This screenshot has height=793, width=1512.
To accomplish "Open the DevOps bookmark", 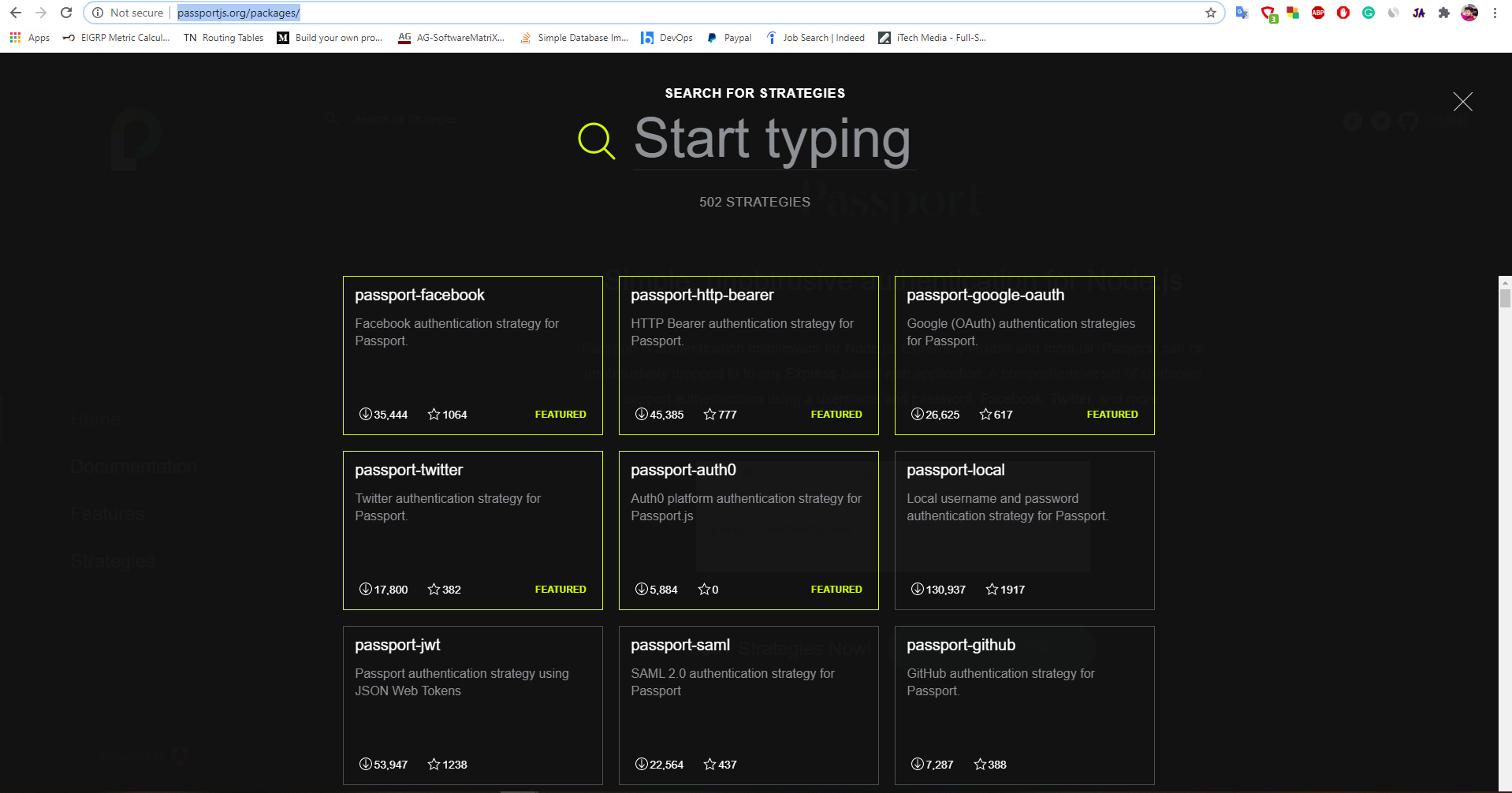I will (x=667, y=38).
